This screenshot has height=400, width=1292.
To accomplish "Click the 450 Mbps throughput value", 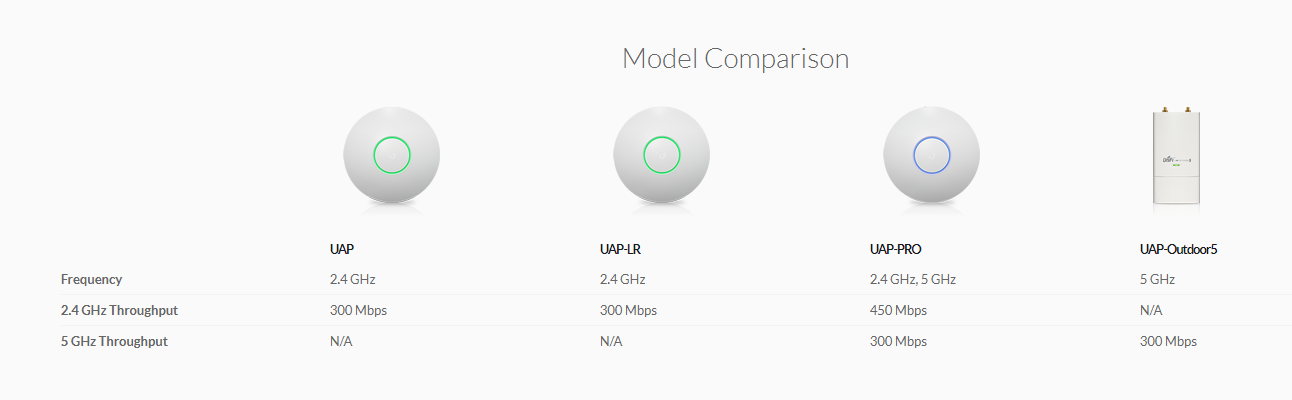I will pos(898,311).
